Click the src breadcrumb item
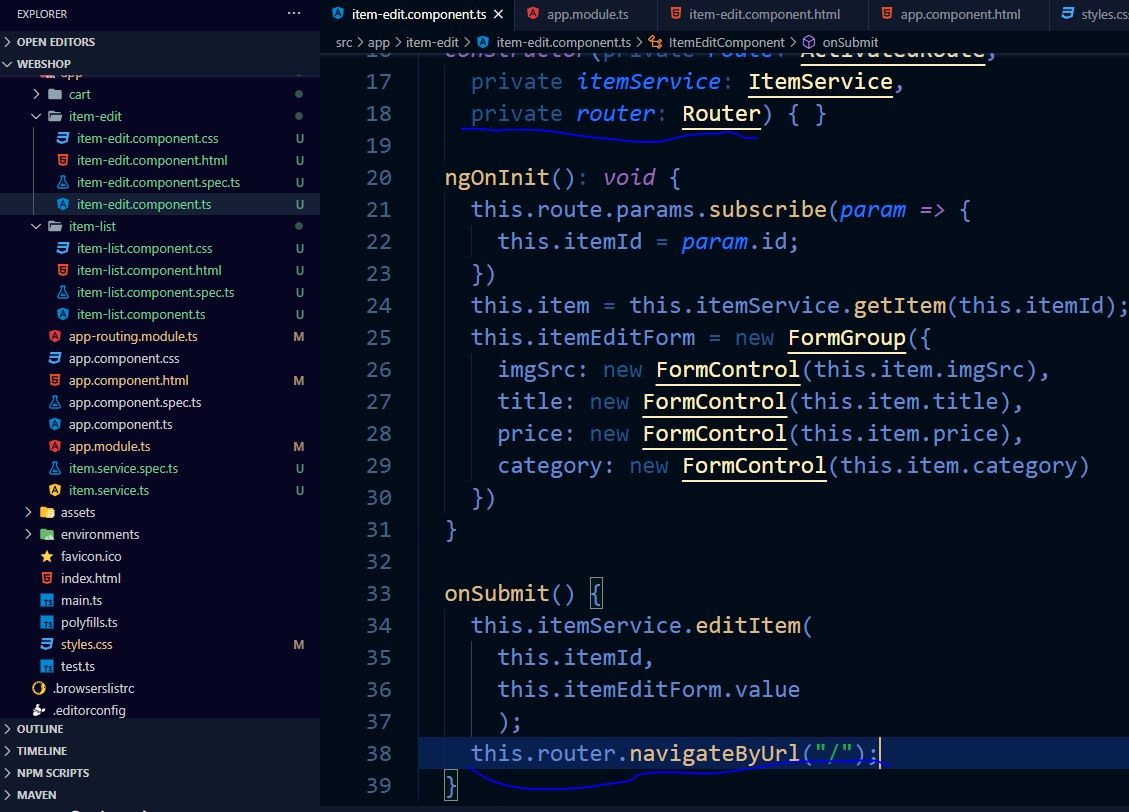1129x812 pixels. tap(343, 43)
